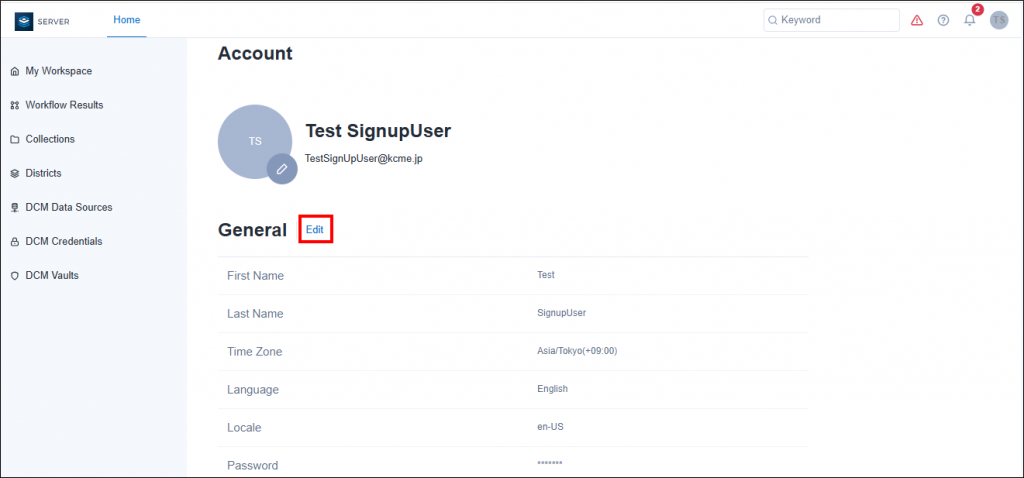Switch to the Home tab
The image size is (1024, 478).
pos(127,20)
